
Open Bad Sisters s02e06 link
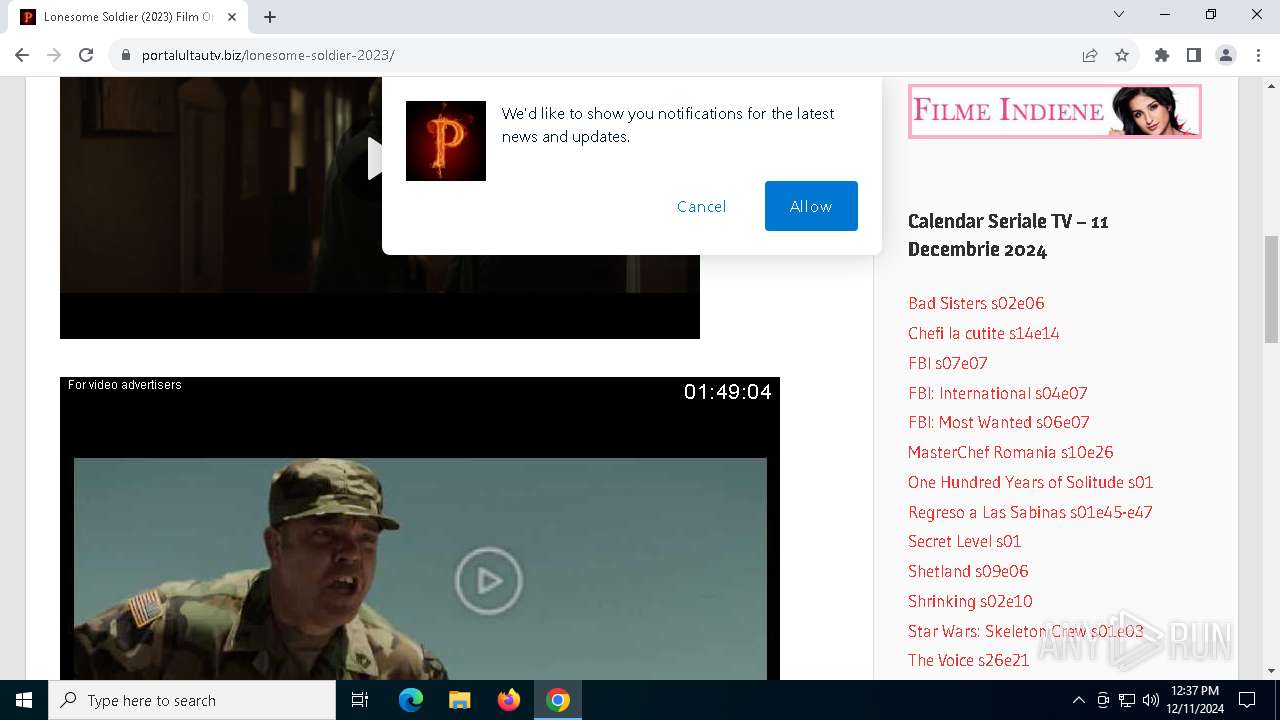point(976,303)
